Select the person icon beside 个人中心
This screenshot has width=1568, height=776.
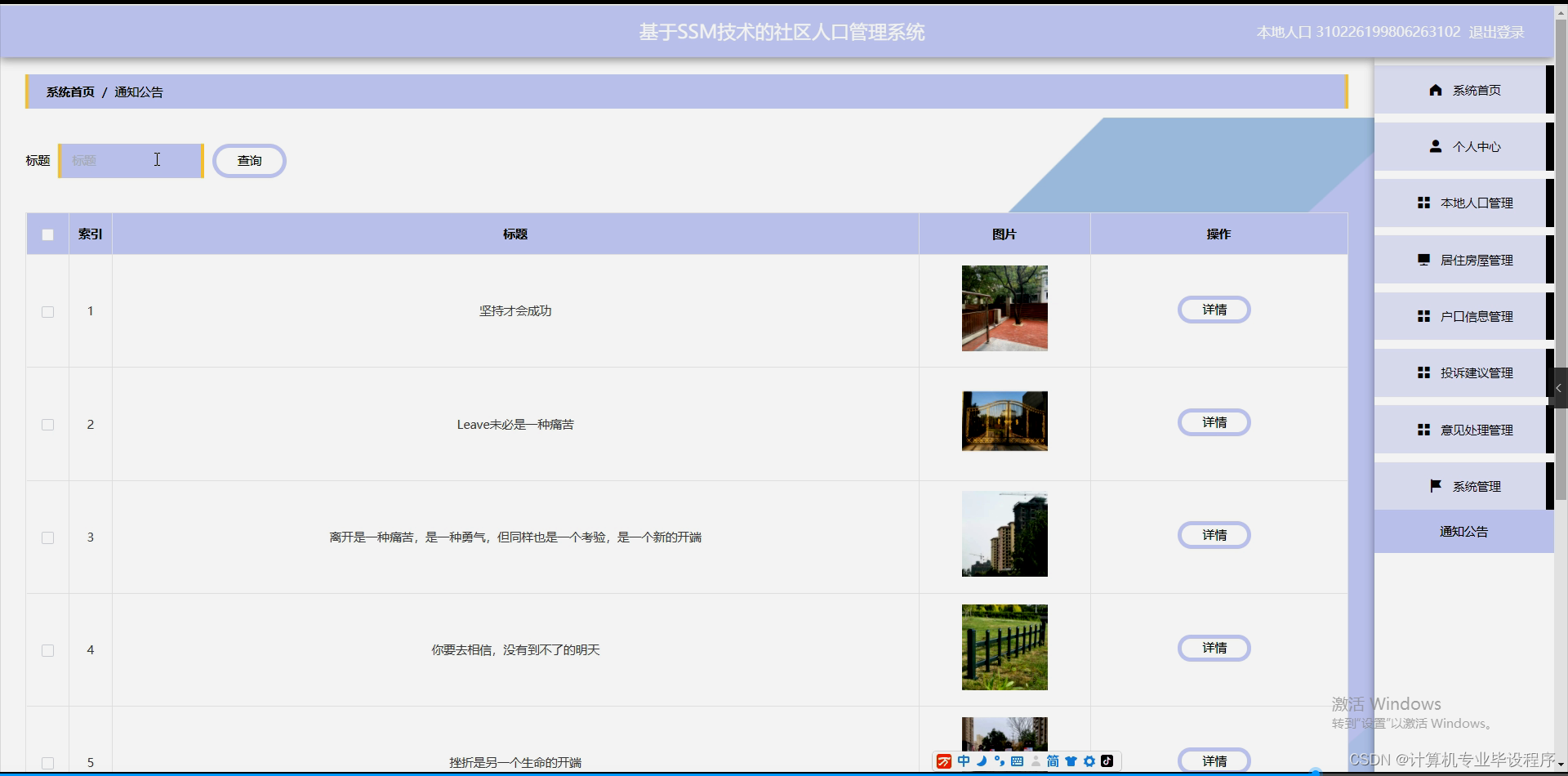tap(1437, 146)
